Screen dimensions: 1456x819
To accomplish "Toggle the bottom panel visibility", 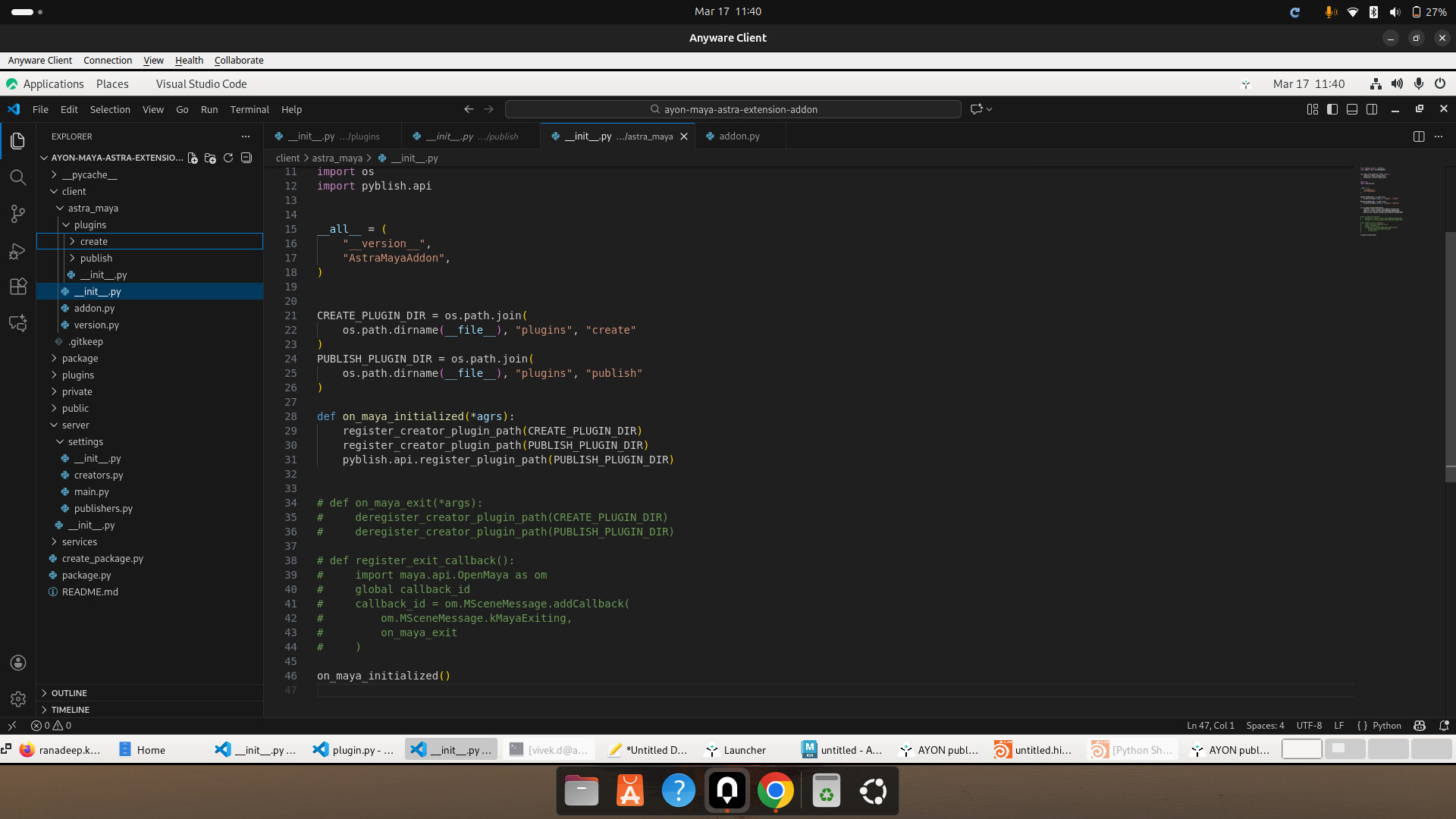I will pos(1352,109).
